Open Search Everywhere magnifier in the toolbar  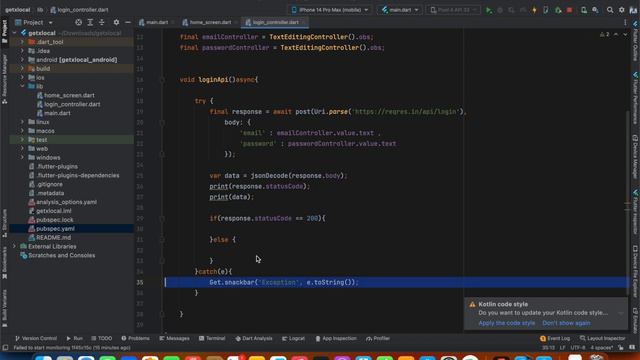pos(610,10)
